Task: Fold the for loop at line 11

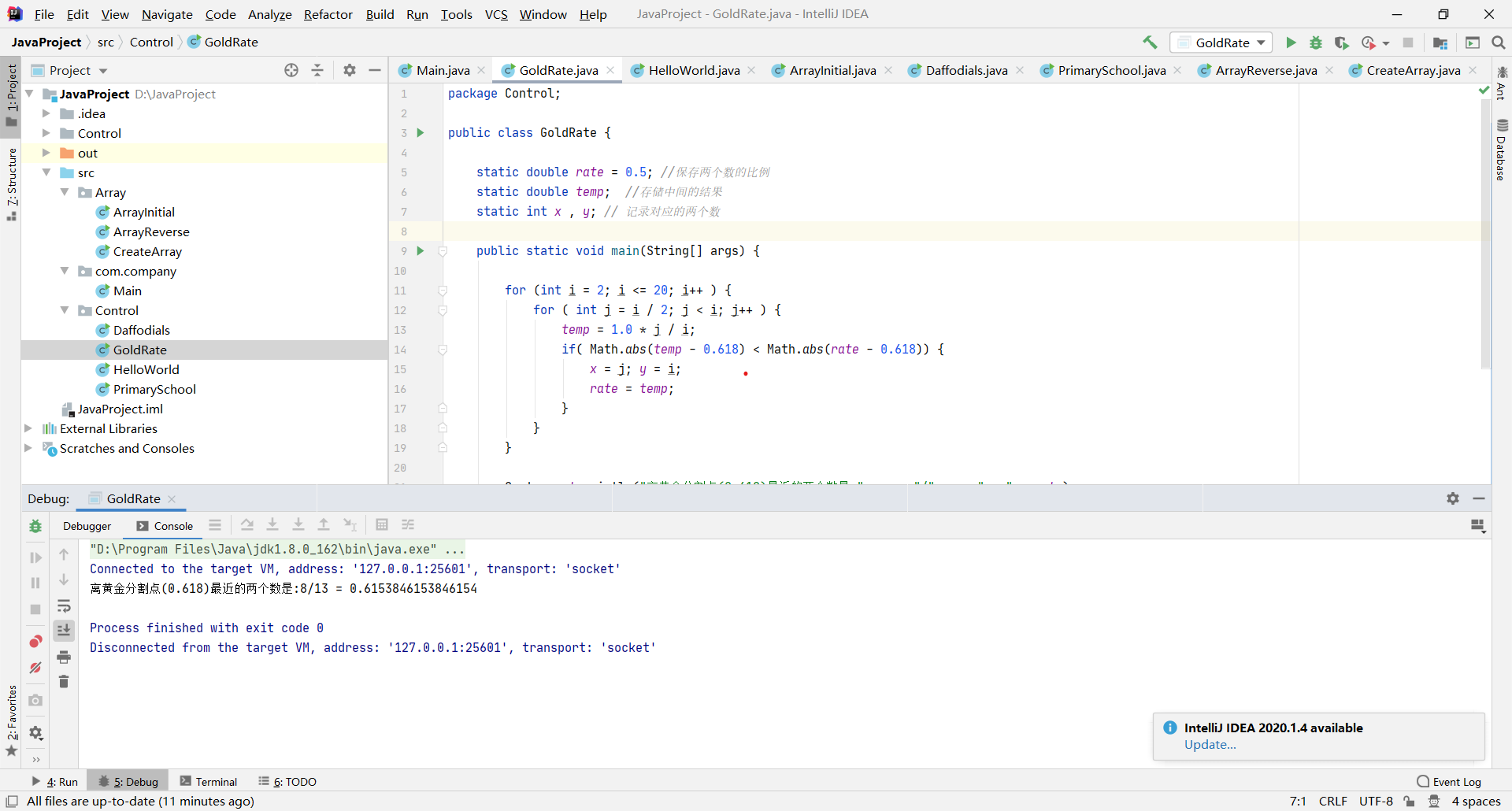Action: [443, 291]
